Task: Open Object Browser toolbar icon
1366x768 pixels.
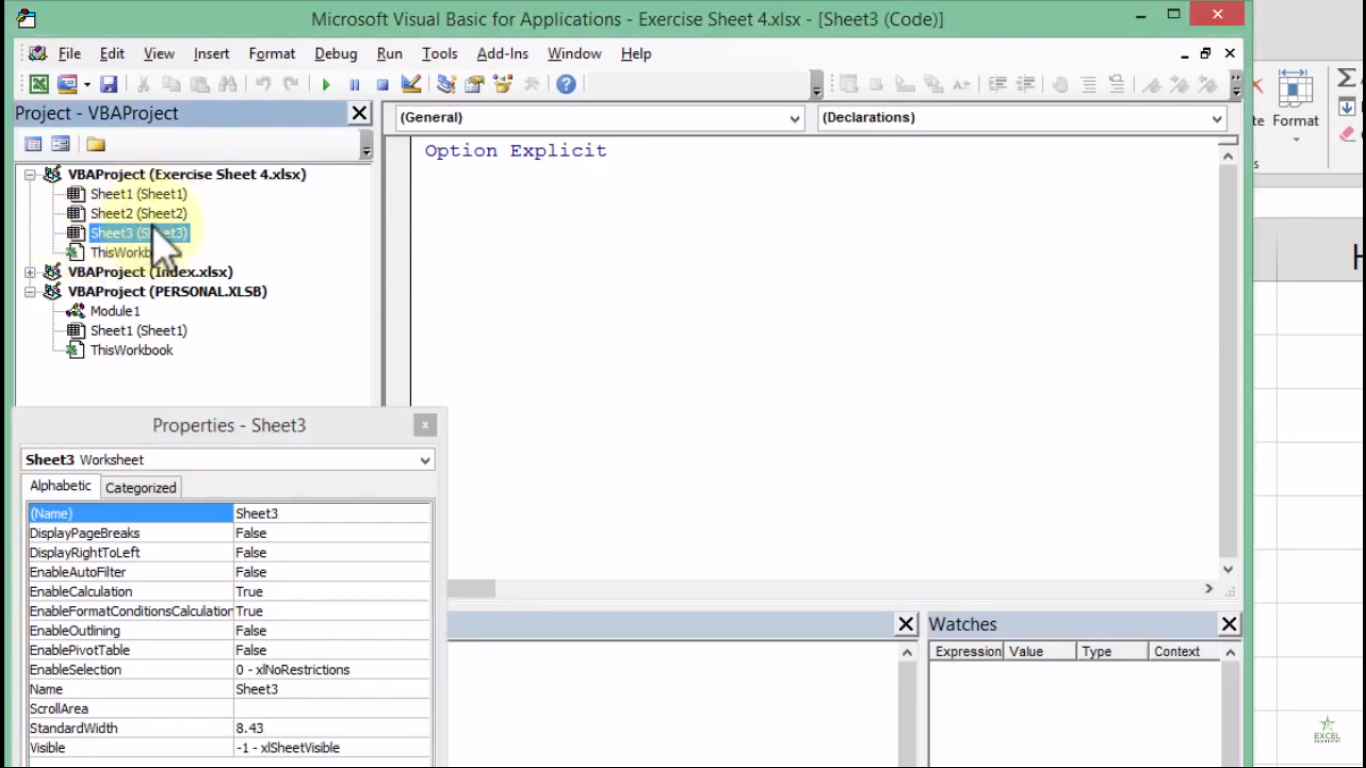Action: tap(502, 84)
